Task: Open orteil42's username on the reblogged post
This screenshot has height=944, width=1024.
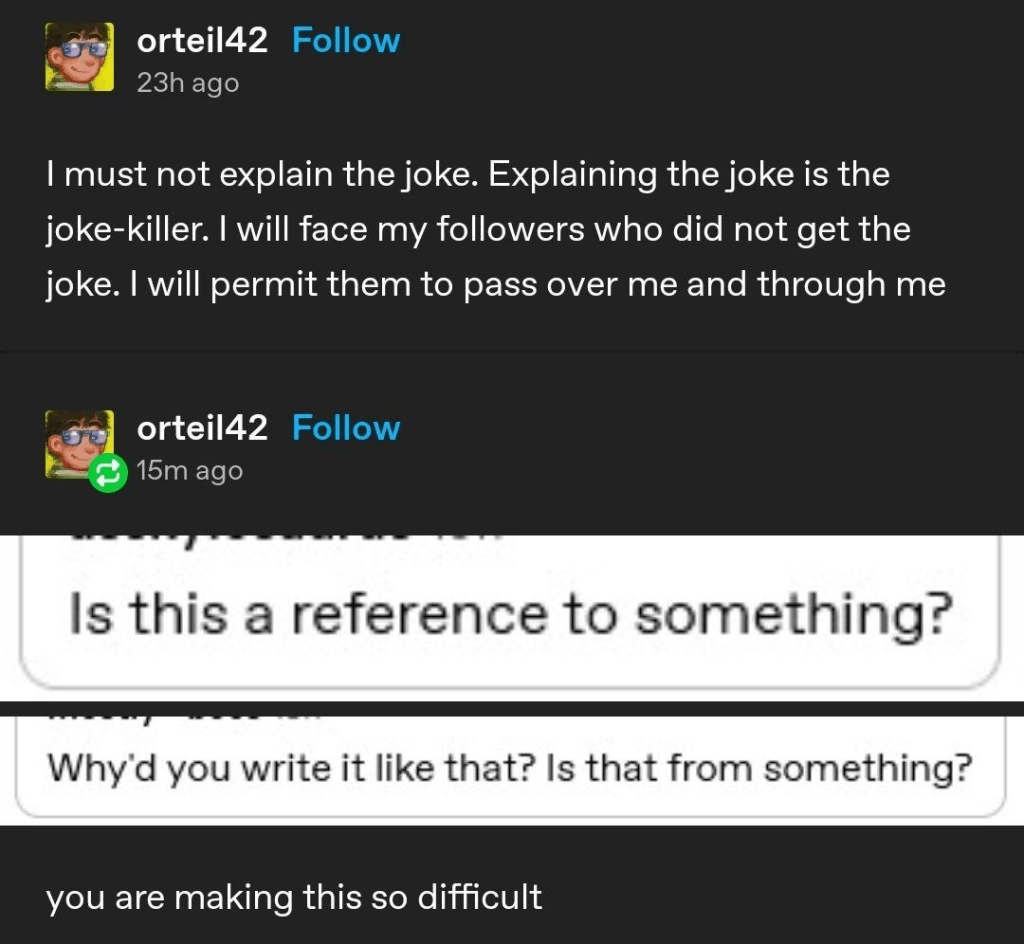Action: 202,428
